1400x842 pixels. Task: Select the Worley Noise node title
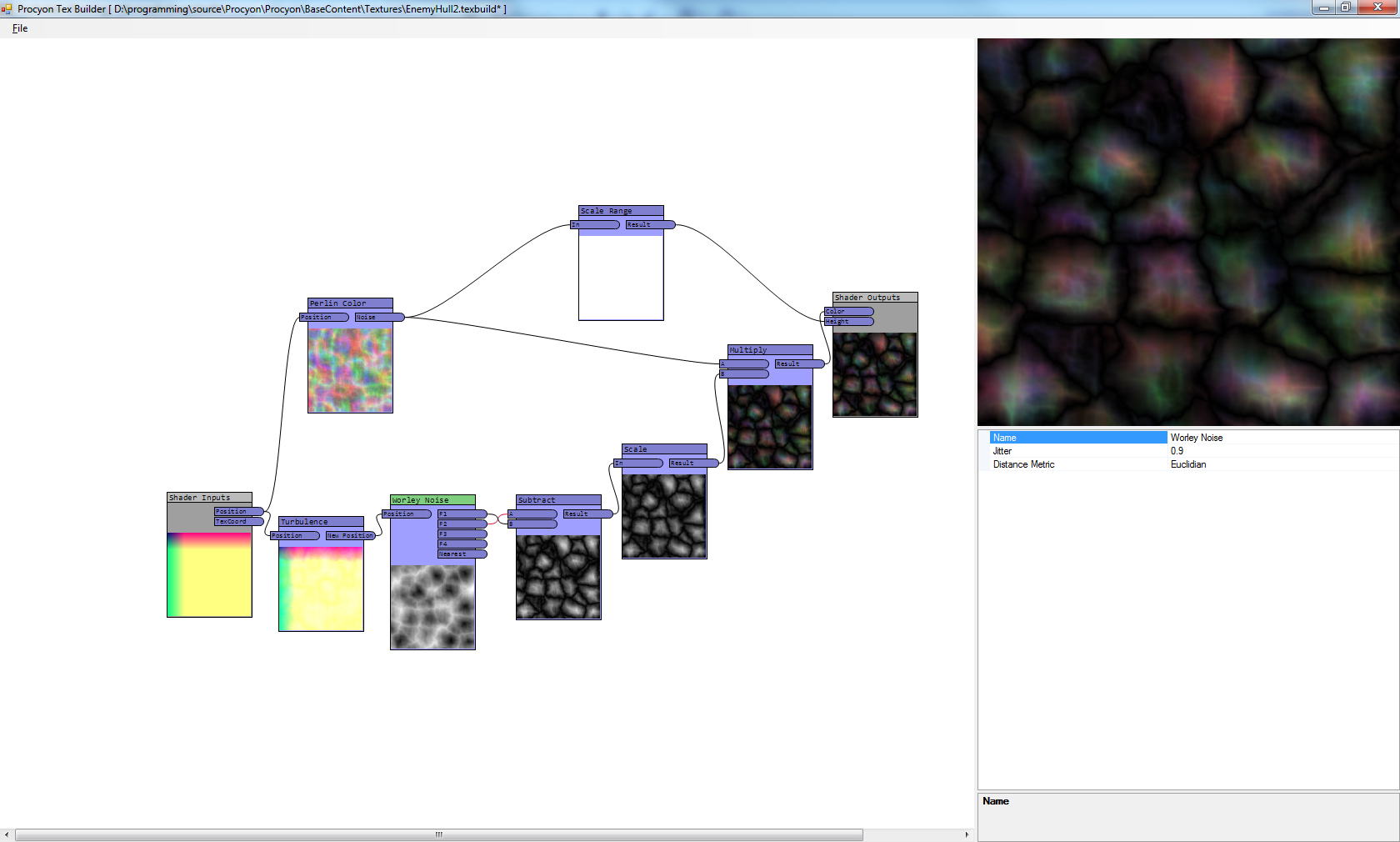pos(432,500)
